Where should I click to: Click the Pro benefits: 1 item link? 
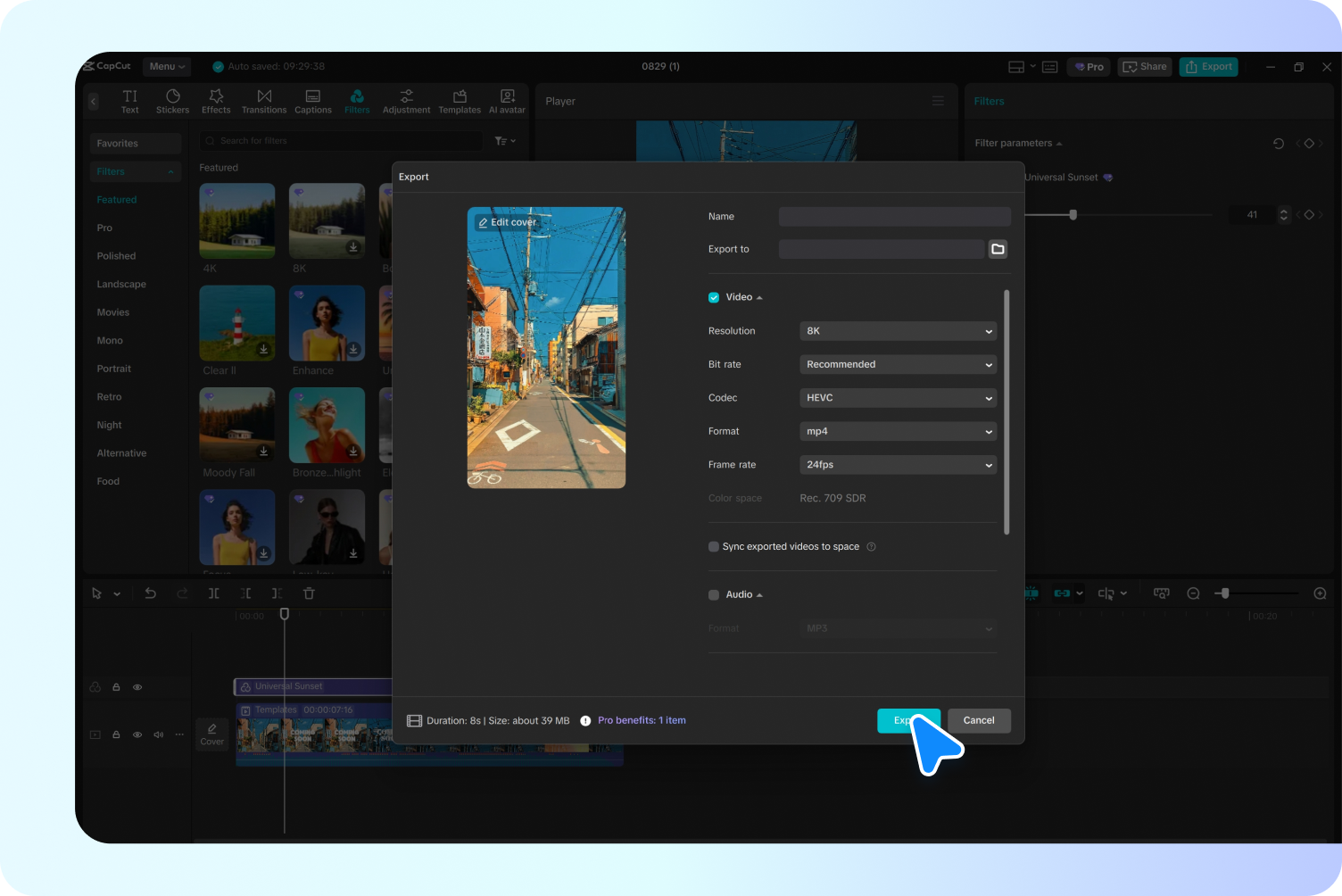point(642,720)
